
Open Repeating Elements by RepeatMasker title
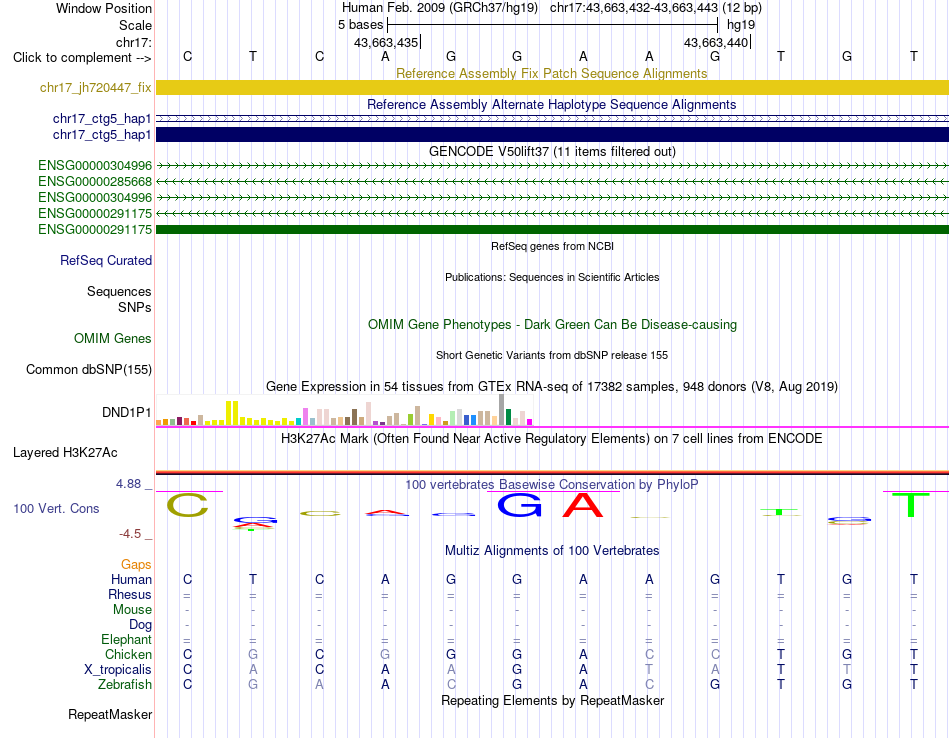tap(552, 701)
